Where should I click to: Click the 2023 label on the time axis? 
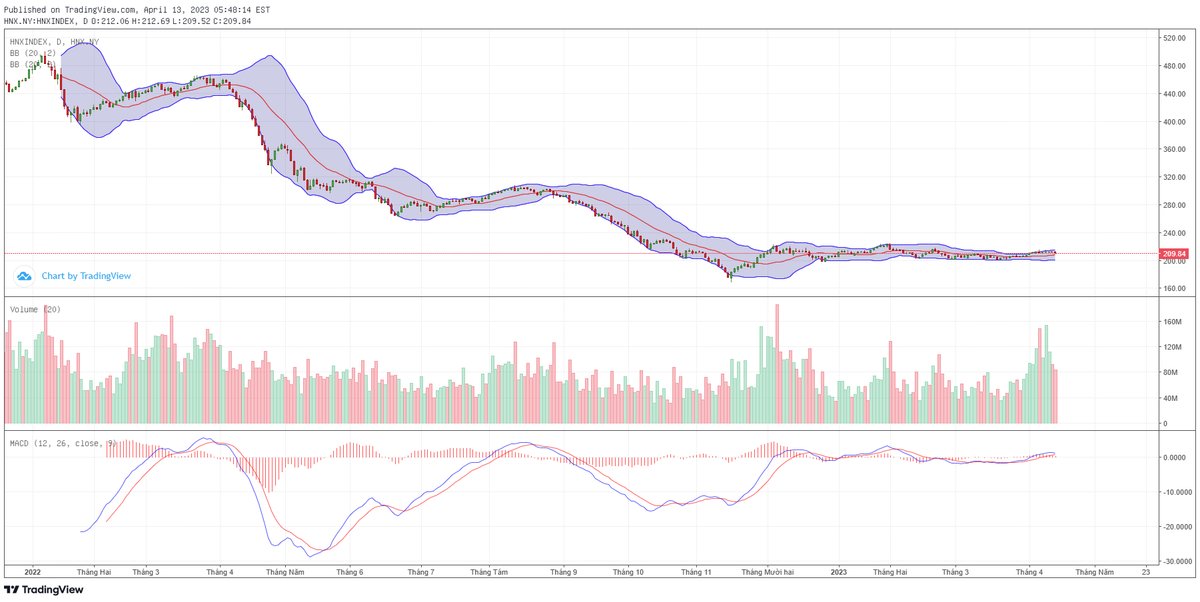838,573
